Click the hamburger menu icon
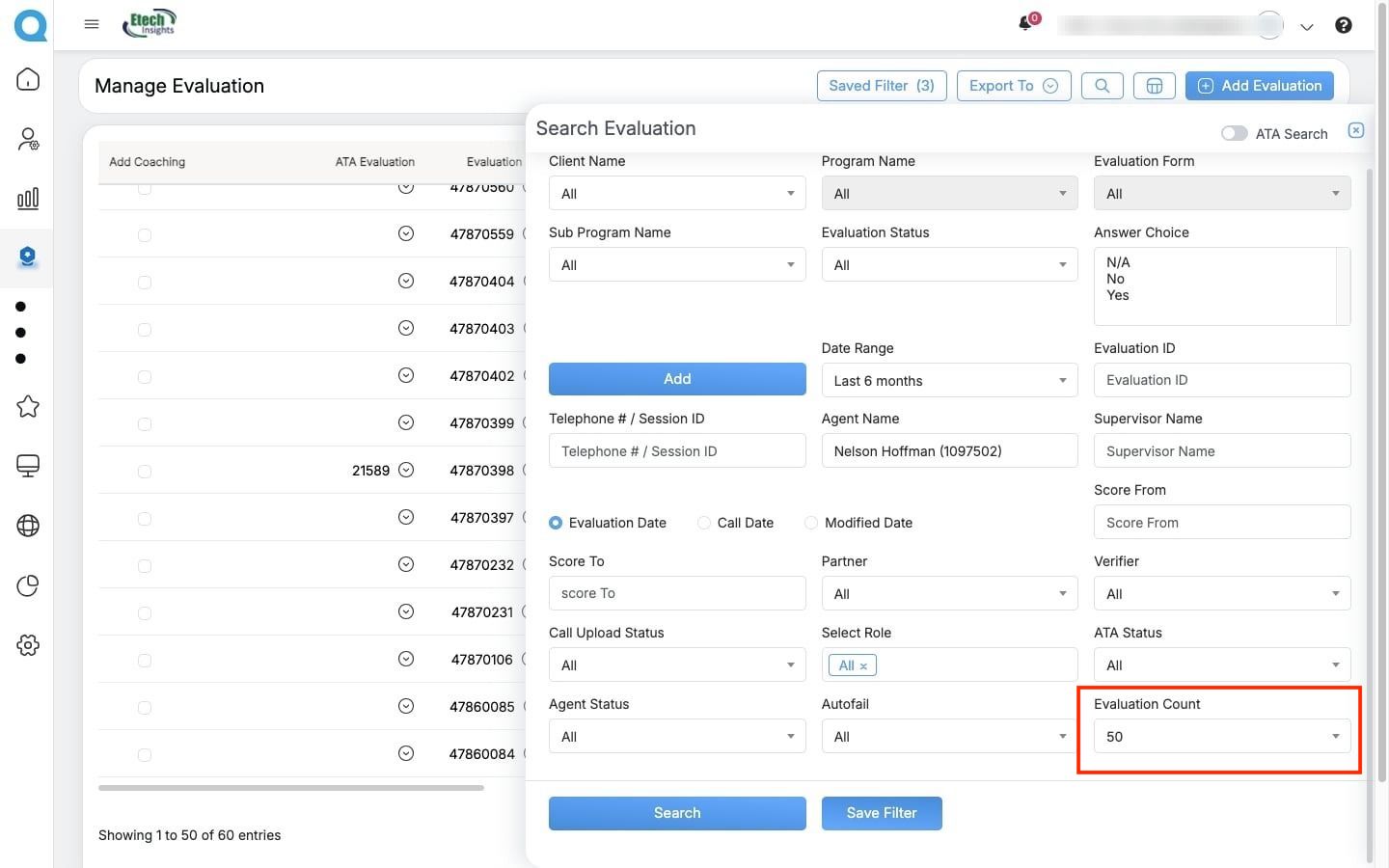This screenshot has height=868, width=1389. 92,24
